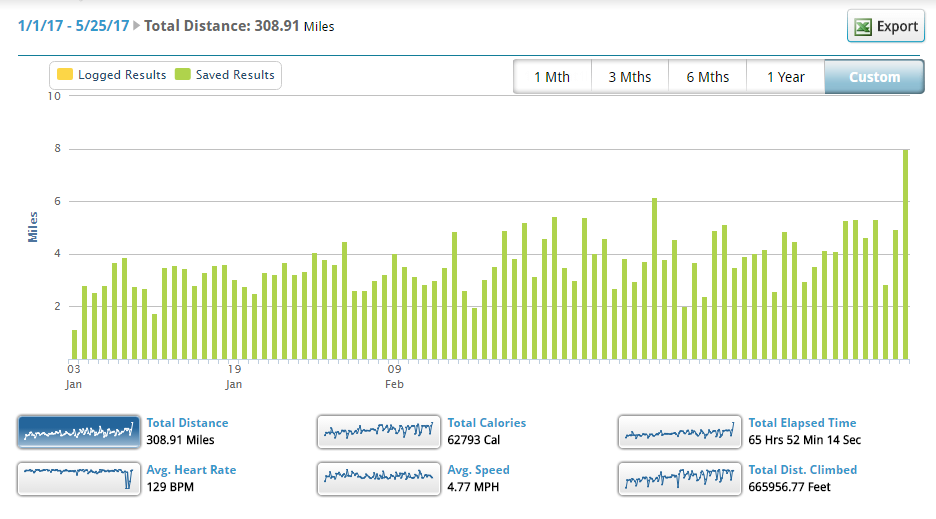Select the 1 Year range tab
The height and width of the screenshot is (519, 936).
pos(785,77)
